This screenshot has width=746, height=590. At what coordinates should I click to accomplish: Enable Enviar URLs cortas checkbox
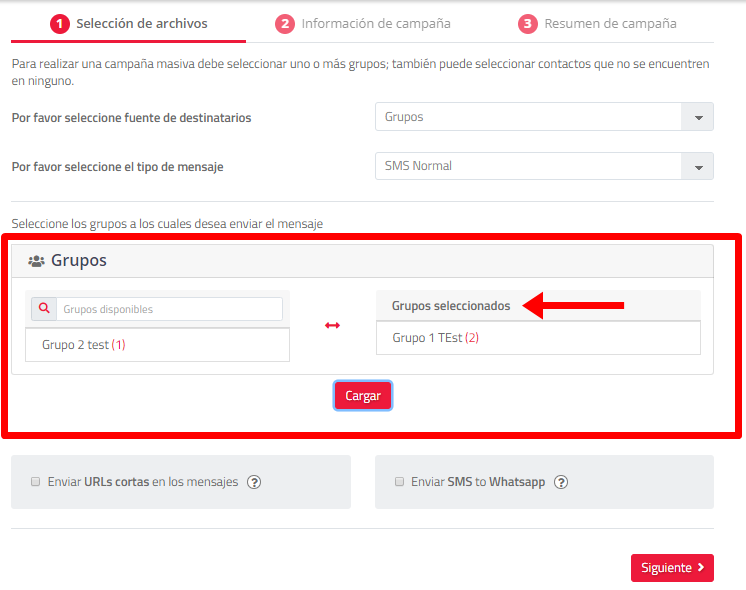pyautogui.click(x=35, y=482)
